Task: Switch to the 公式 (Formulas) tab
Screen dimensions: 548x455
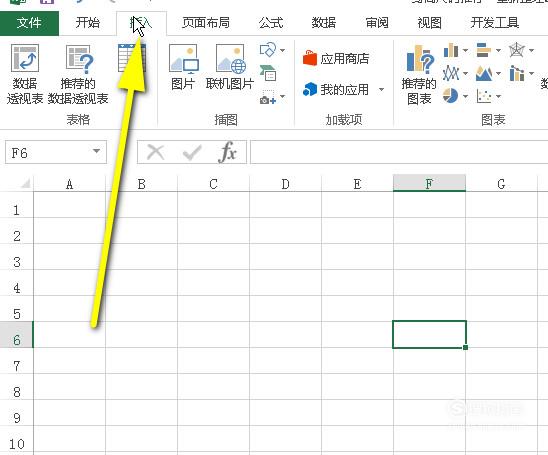Action: tap(271, 23)
